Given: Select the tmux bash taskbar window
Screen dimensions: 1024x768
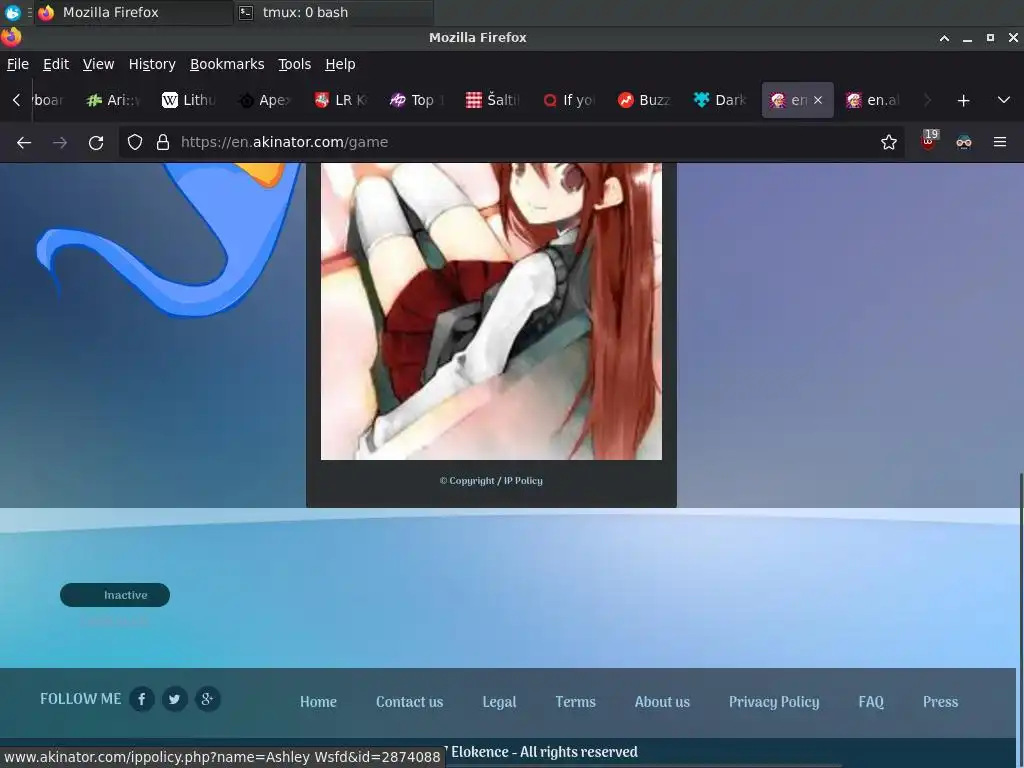Looking at the screenshot, I should [x=334, y=12].
